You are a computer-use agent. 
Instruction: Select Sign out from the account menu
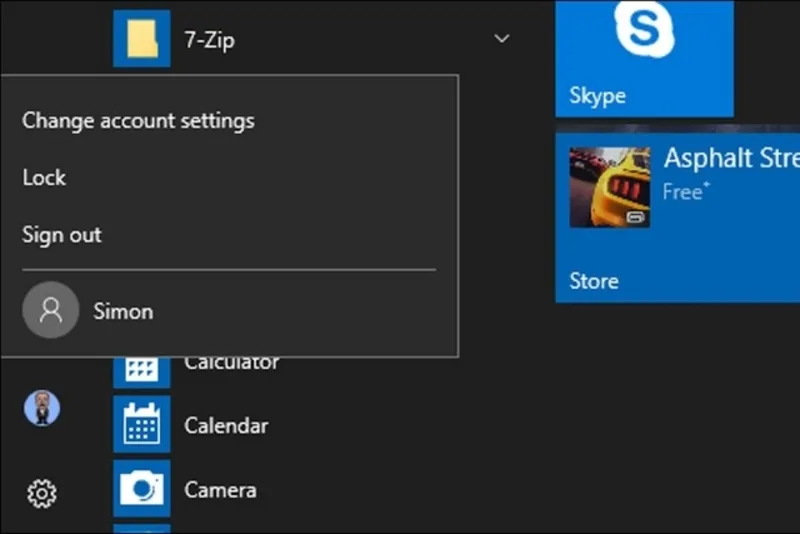[x=62, y=235]
